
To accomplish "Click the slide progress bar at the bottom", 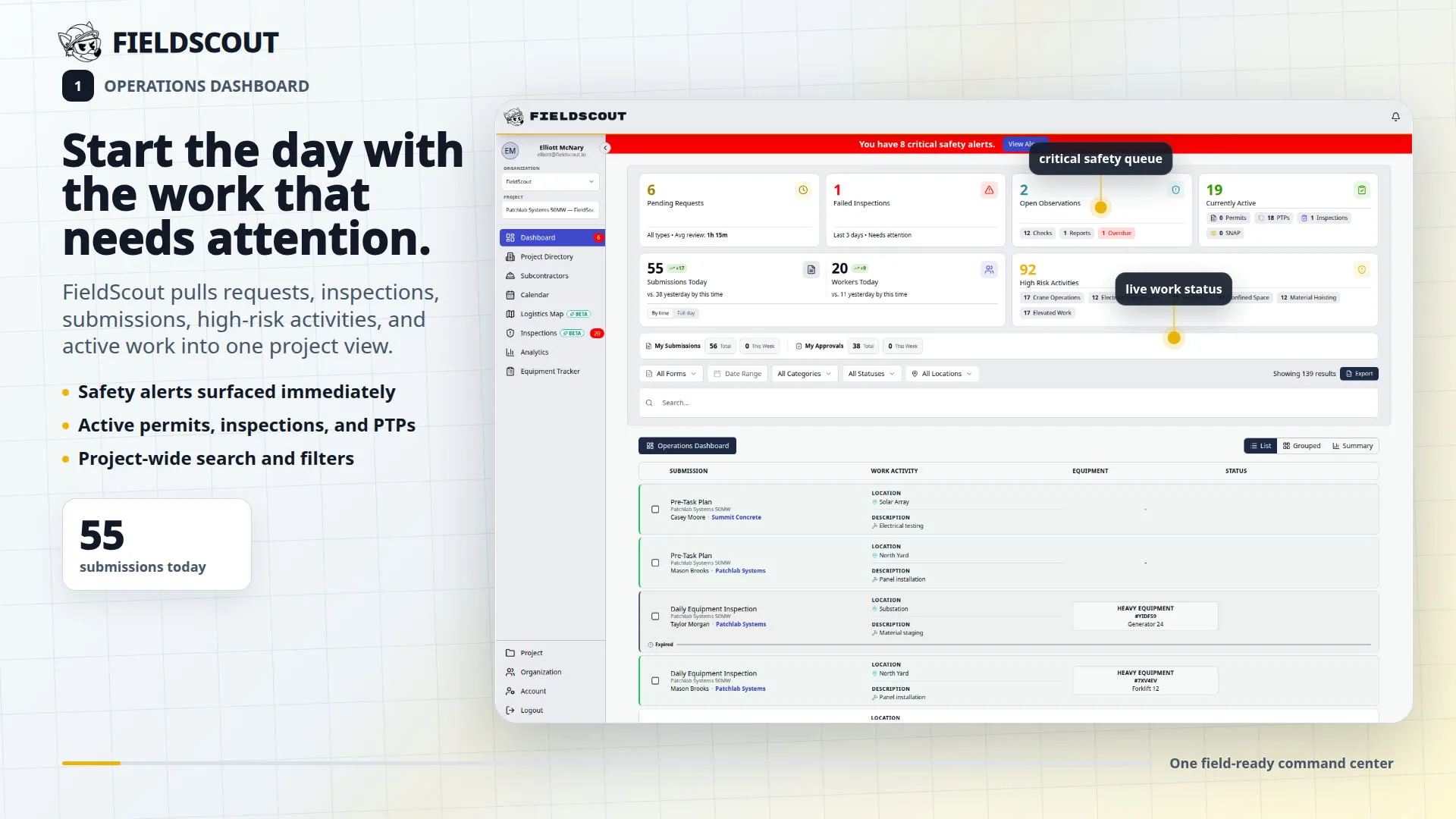I will click(x=607, y=763).
